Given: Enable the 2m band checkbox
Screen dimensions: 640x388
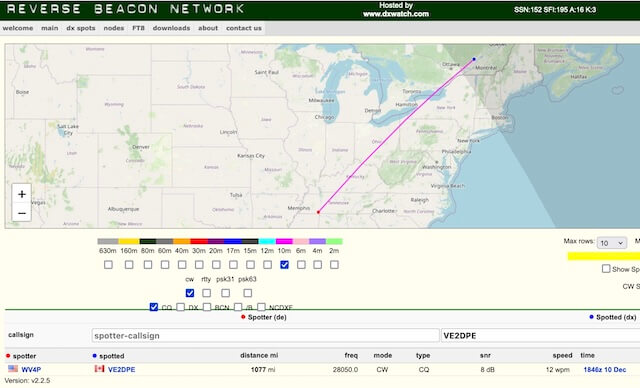Looking at the screenshot, I should pyautogui.click(x=334, y=265).
